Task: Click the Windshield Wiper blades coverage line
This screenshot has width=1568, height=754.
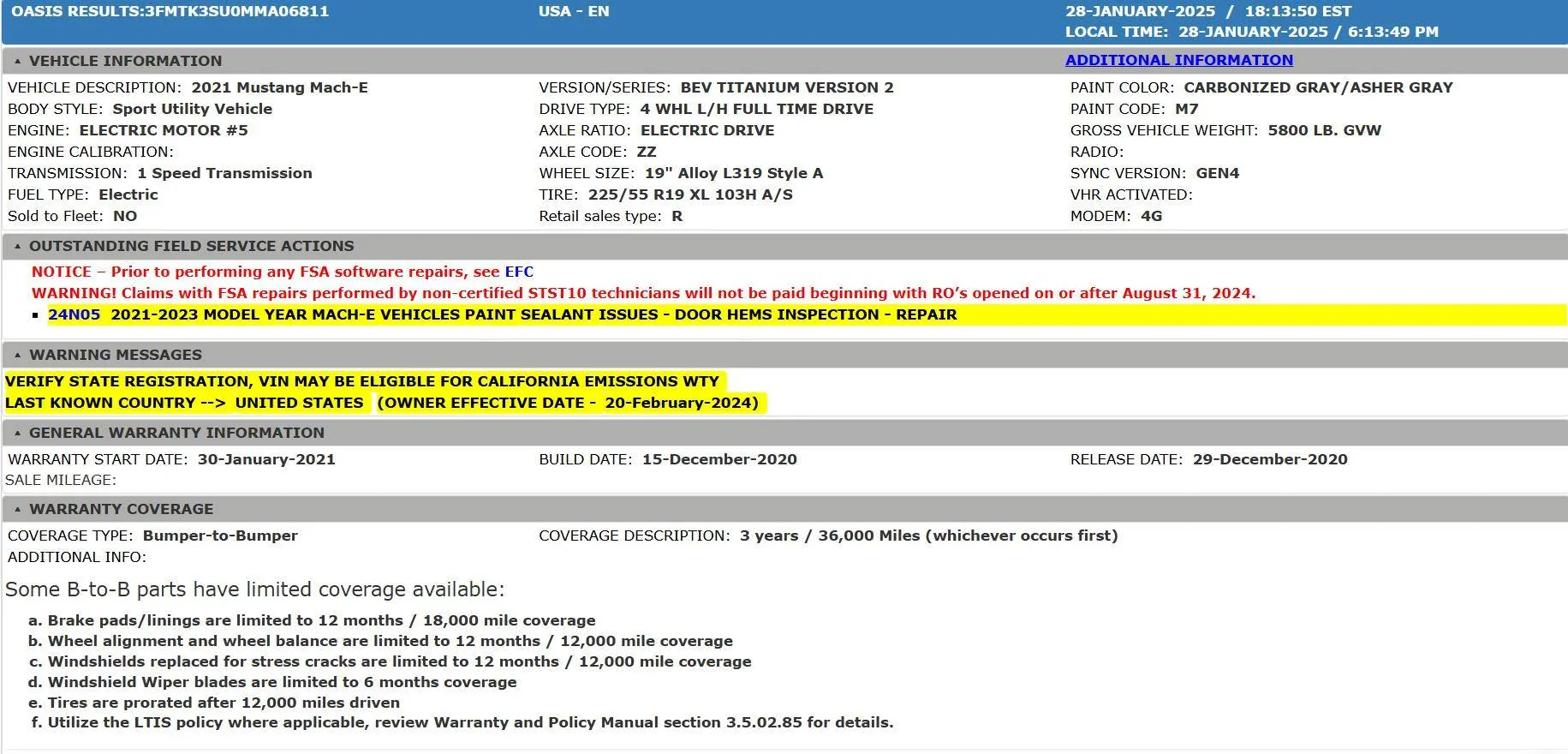Action: click(283, 682)
